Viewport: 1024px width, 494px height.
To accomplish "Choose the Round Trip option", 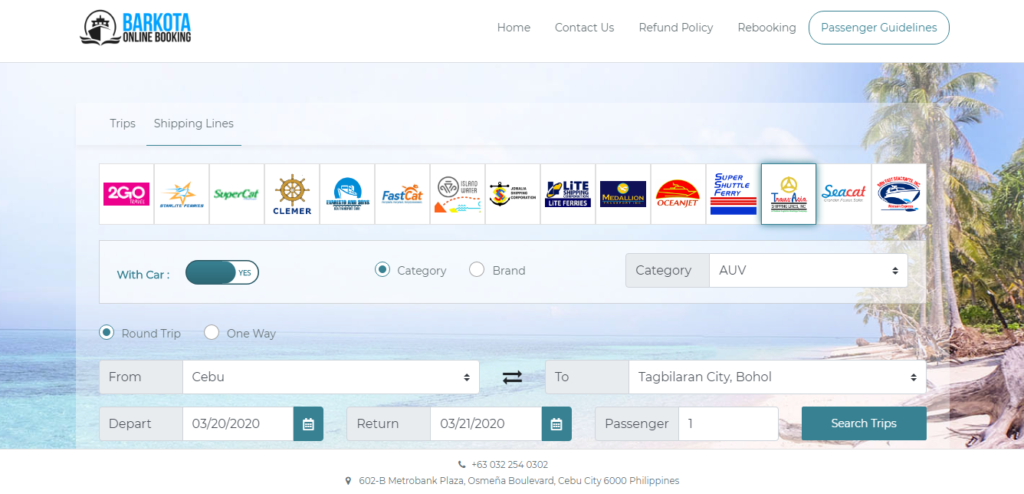I will tap(106, 333).
